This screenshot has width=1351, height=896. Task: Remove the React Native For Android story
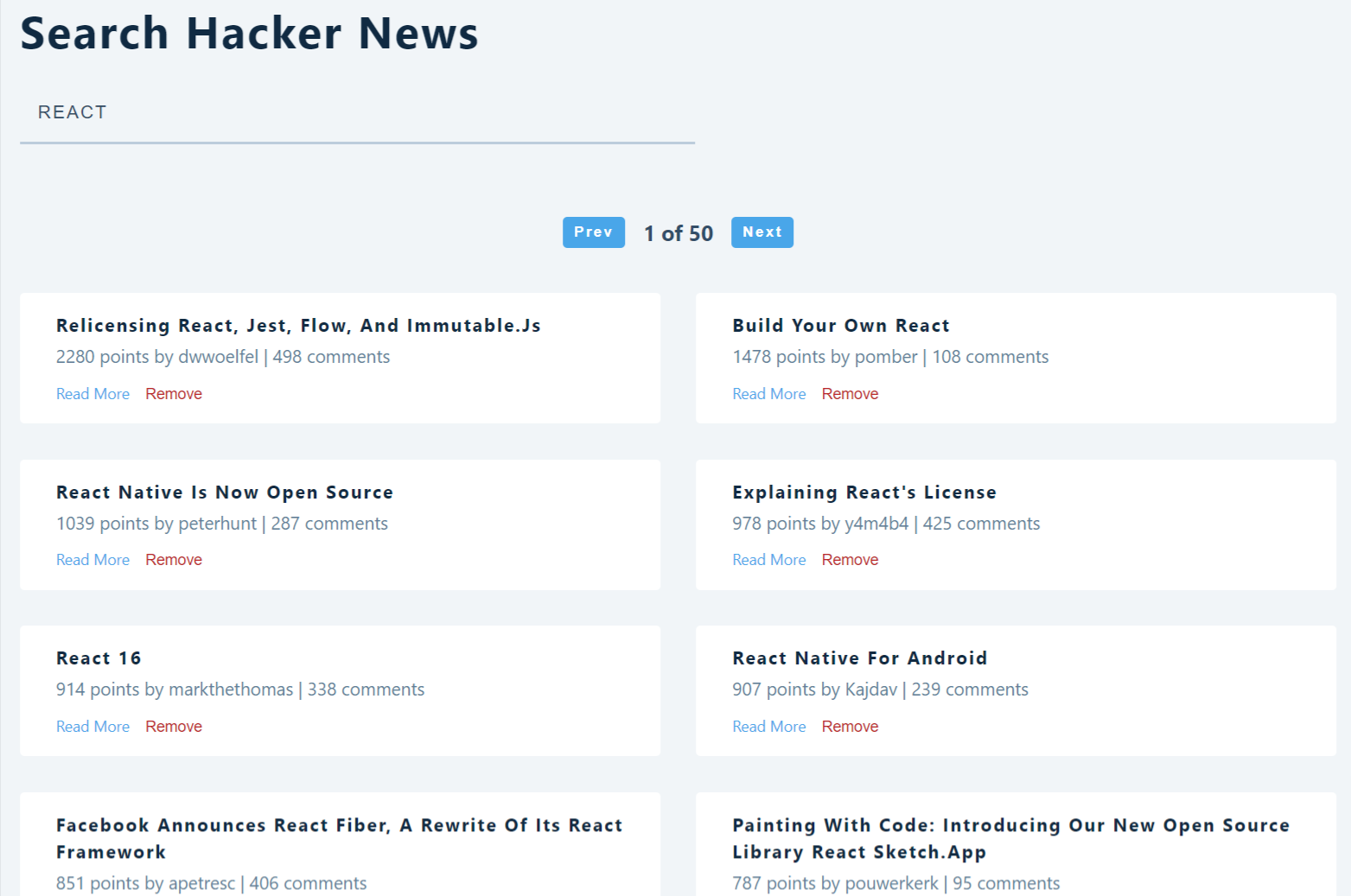pyautogui.click(x=850, y=727)
